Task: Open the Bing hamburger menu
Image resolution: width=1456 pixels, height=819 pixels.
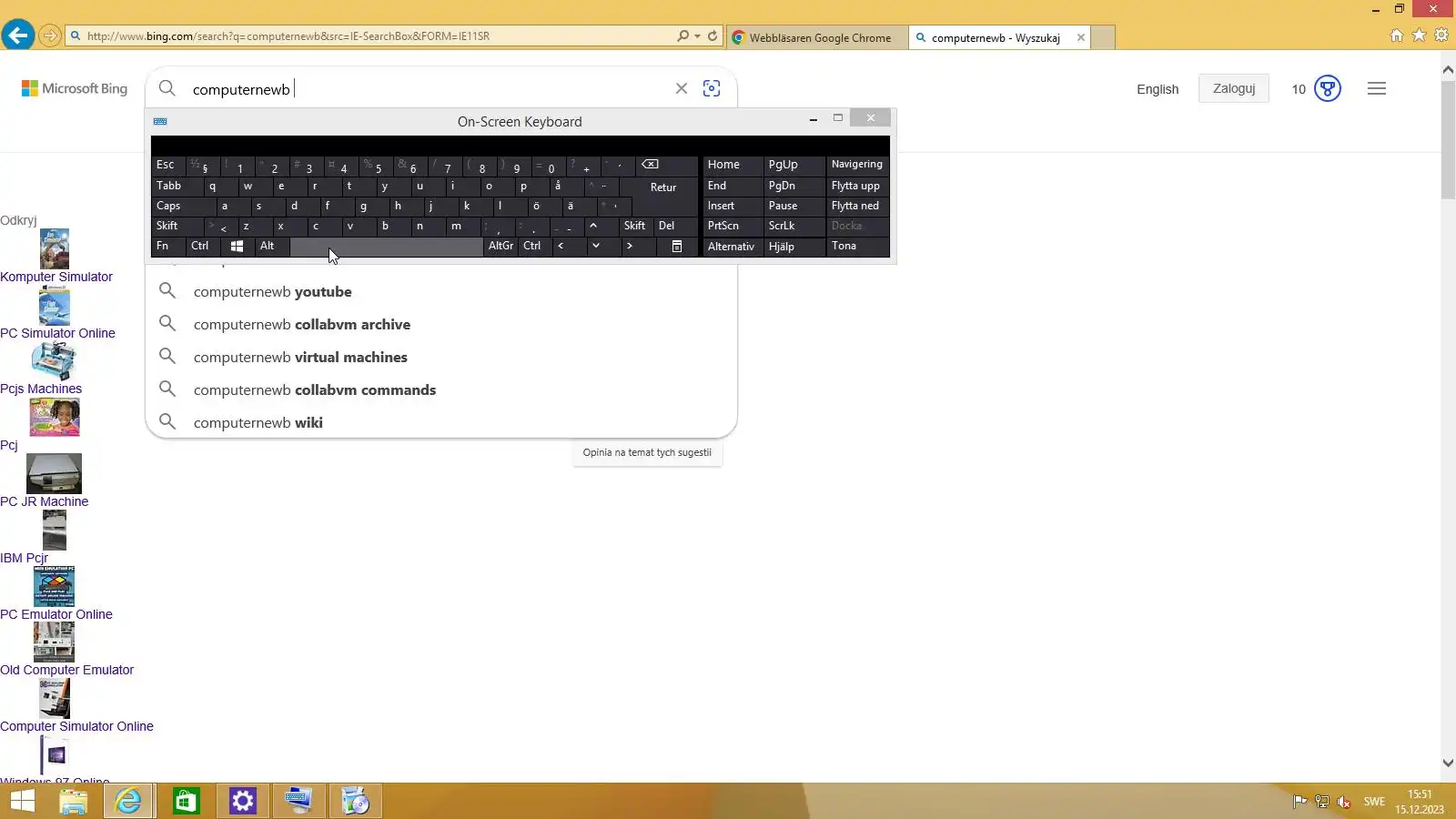Action: 1377,88
